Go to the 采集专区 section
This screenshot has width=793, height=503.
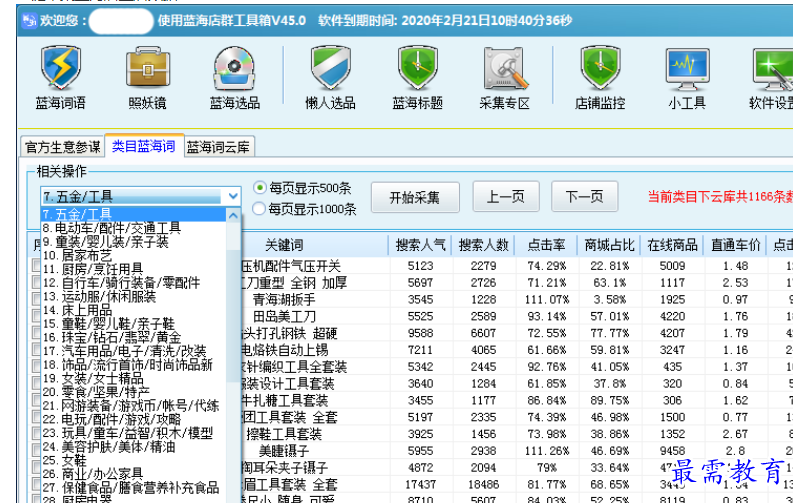(x=504, y=77)
